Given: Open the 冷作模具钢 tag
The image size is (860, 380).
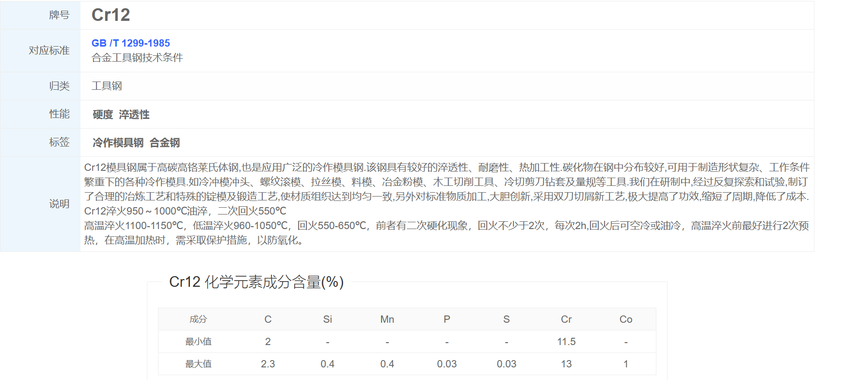Looking at the screenshot, I should 118,143.
